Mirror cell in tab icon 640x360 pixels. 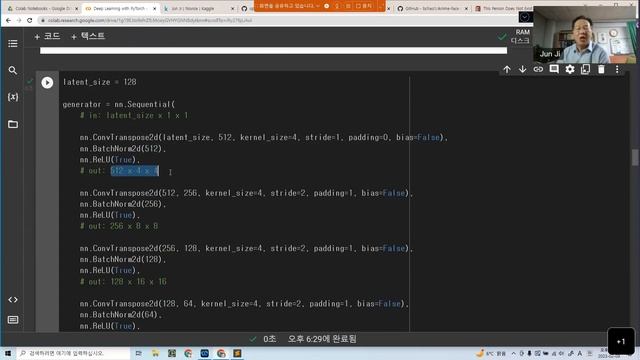coord(585,69)
